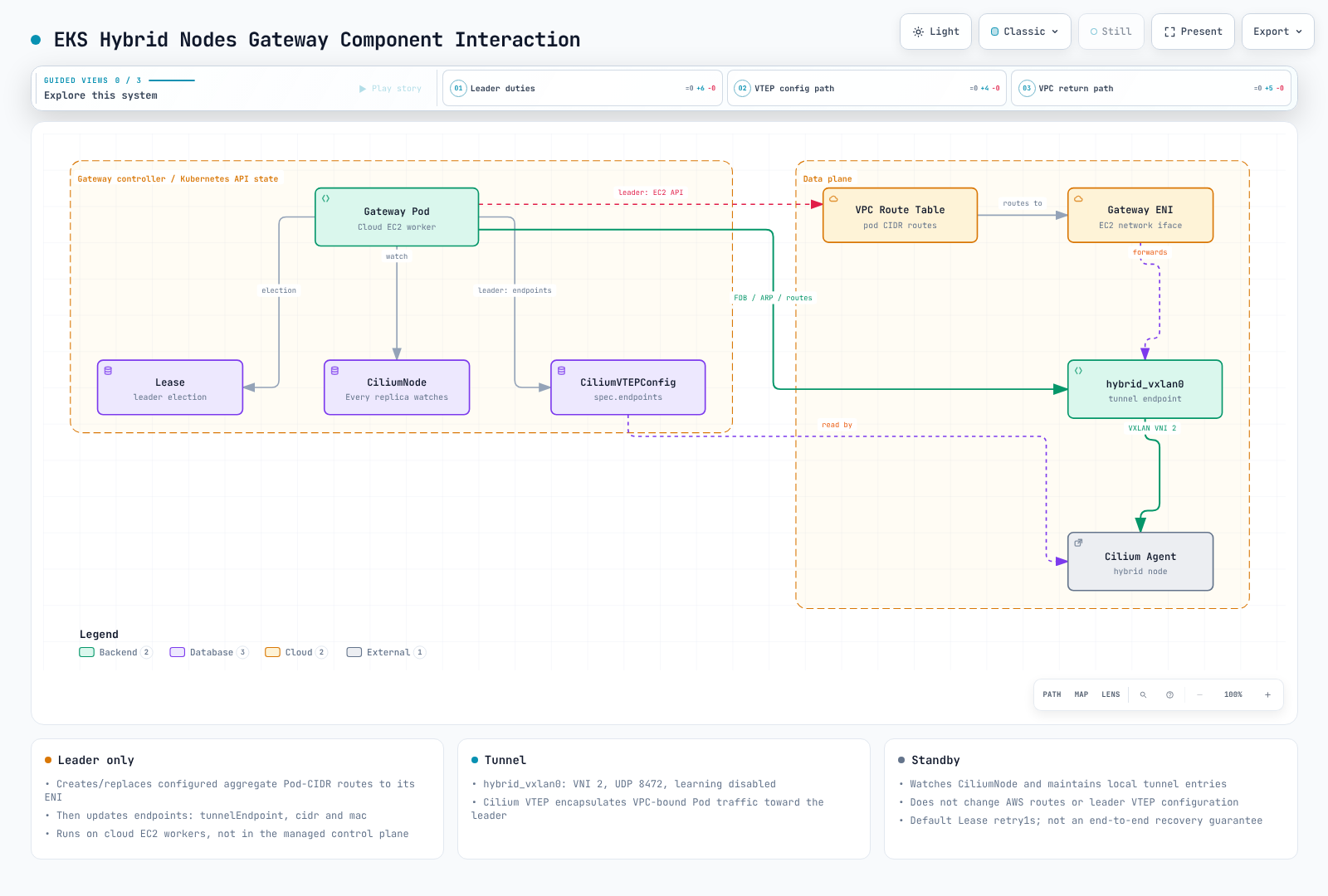Switch to PATH mode
This screenshot has height=896, width=1328.
click(1052, 694)
